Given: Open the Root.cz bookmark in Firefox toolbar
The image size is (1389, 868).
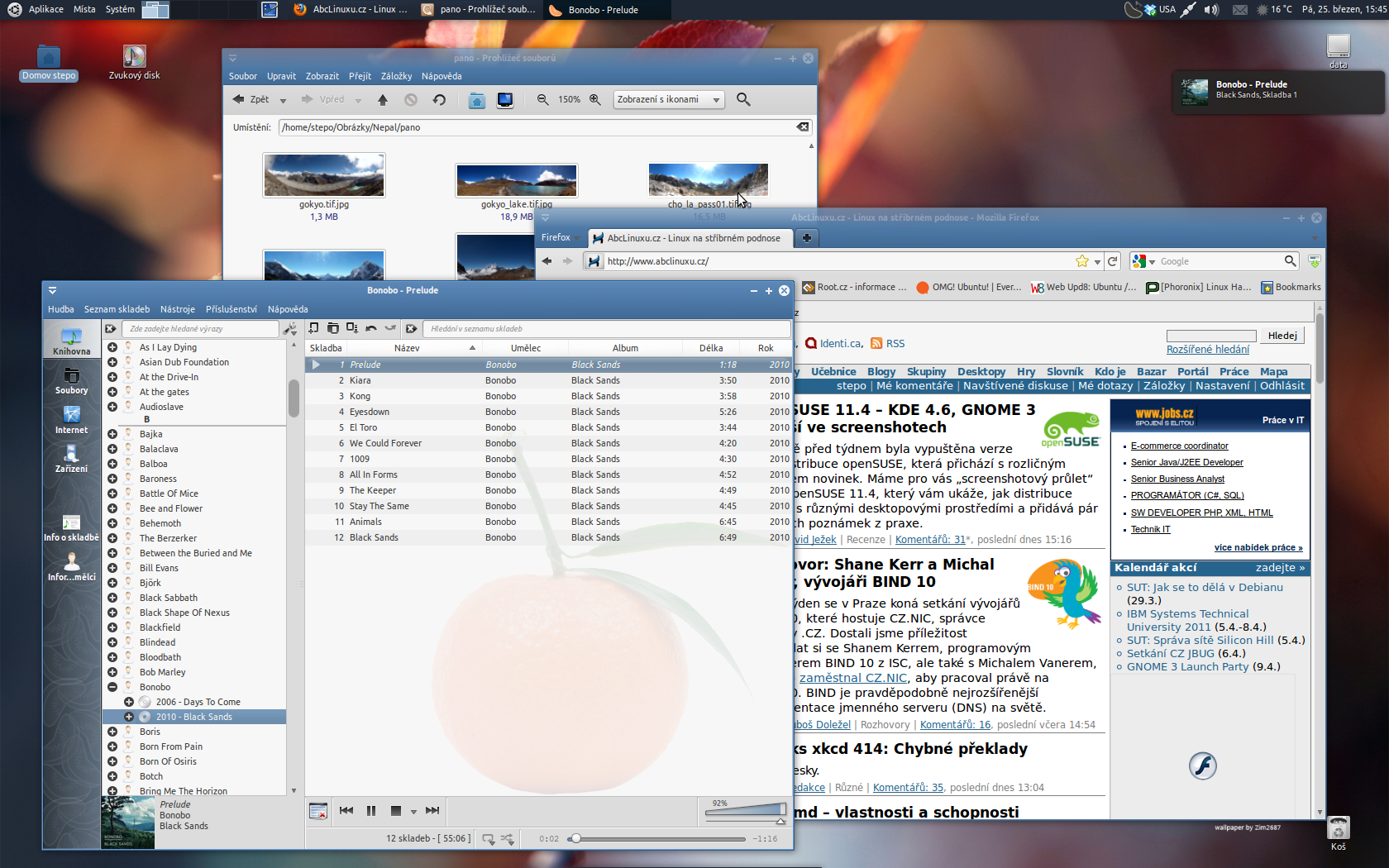Looking at the screenshot, I should tap(855, 288).
